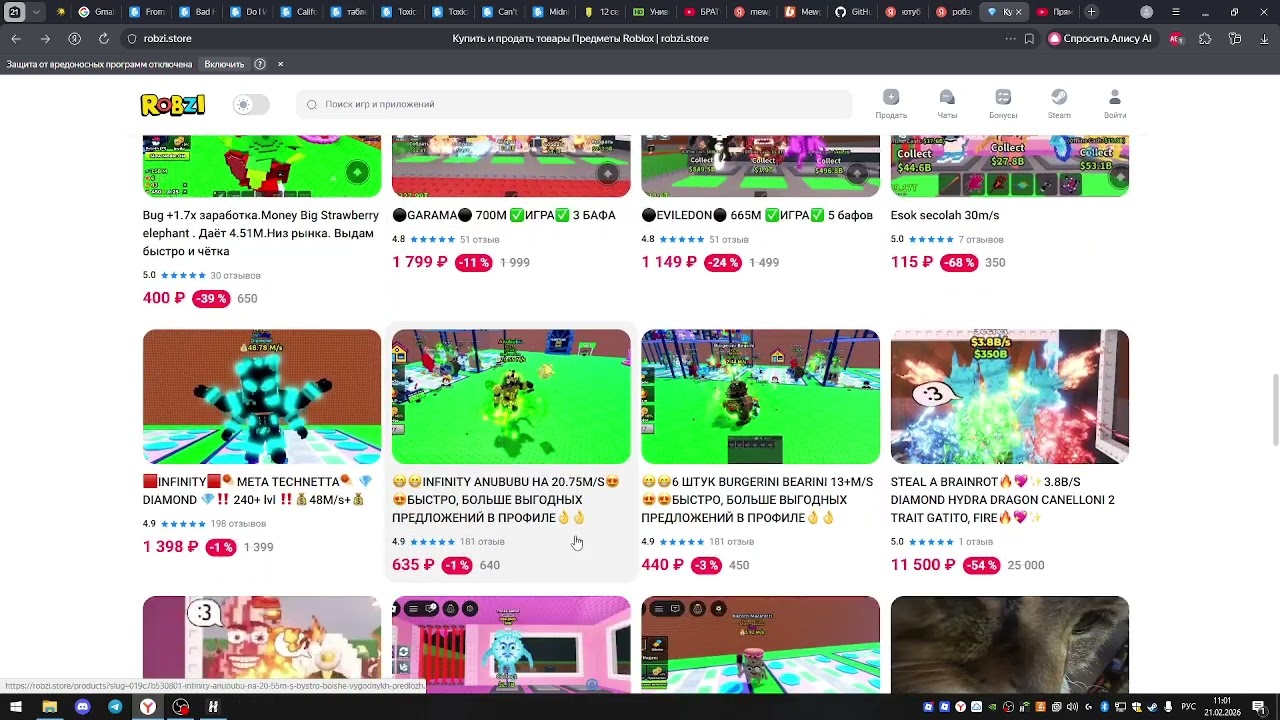
Task: Click the -68 % discount badge
Action: (x=959, y=262)
